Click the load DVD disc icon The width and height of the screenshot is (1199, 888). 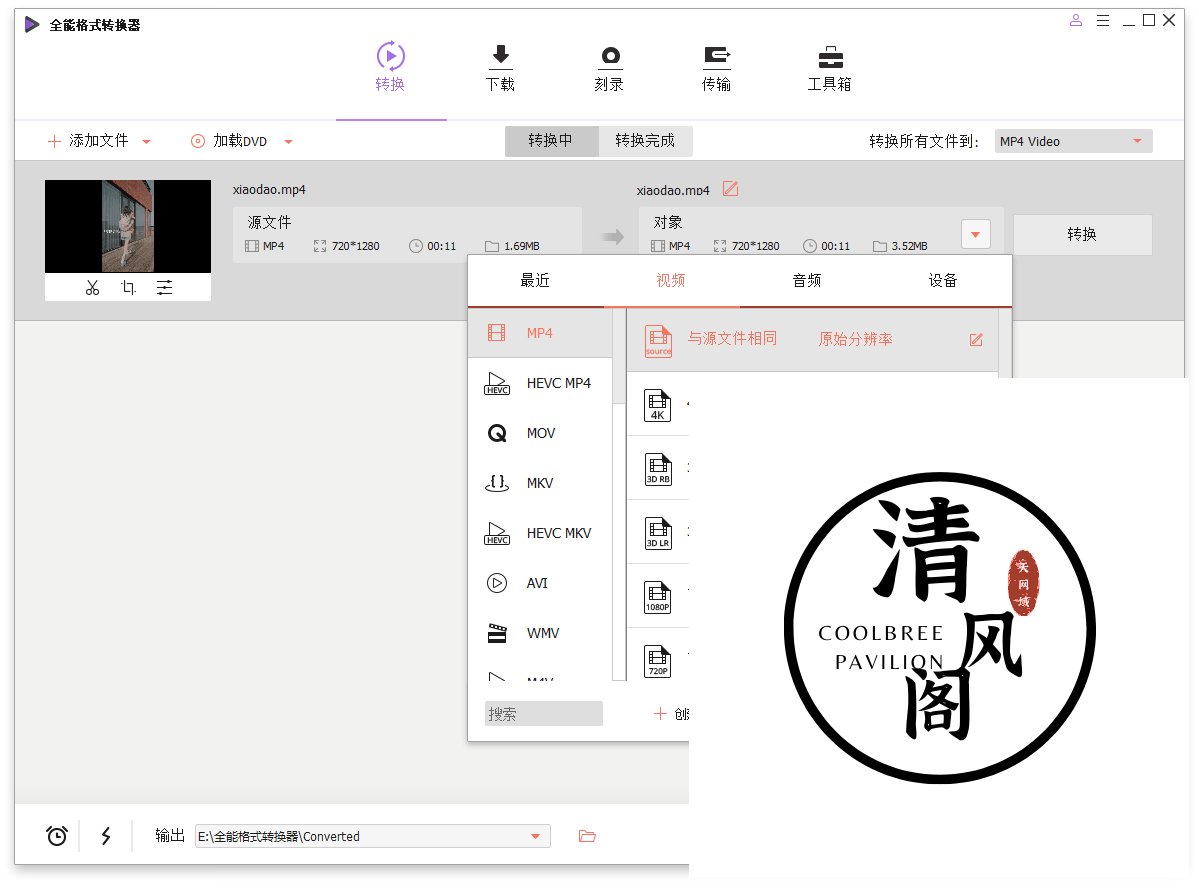198,141
